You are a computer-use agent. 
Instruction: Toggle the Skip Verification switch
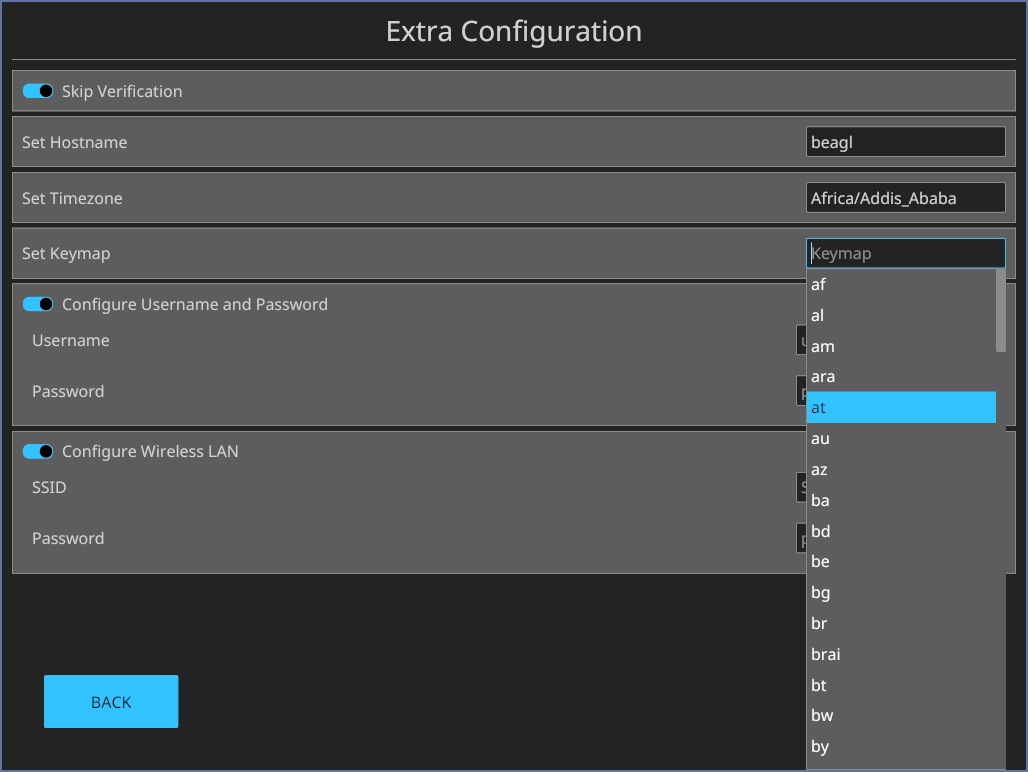[38, 91]
